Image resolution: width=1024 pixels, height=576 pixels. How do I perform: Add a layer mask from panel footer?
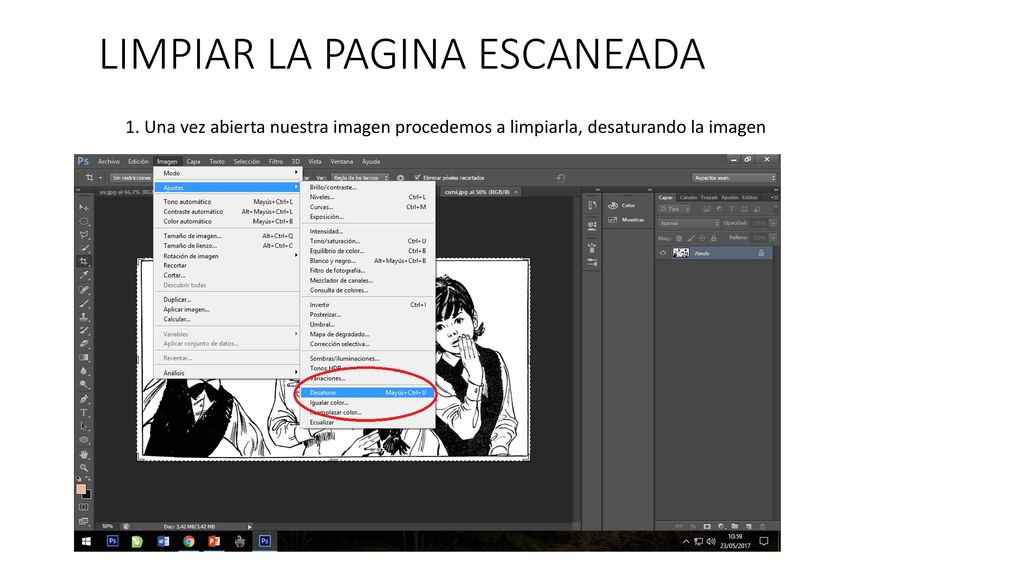tap(707, 526)
